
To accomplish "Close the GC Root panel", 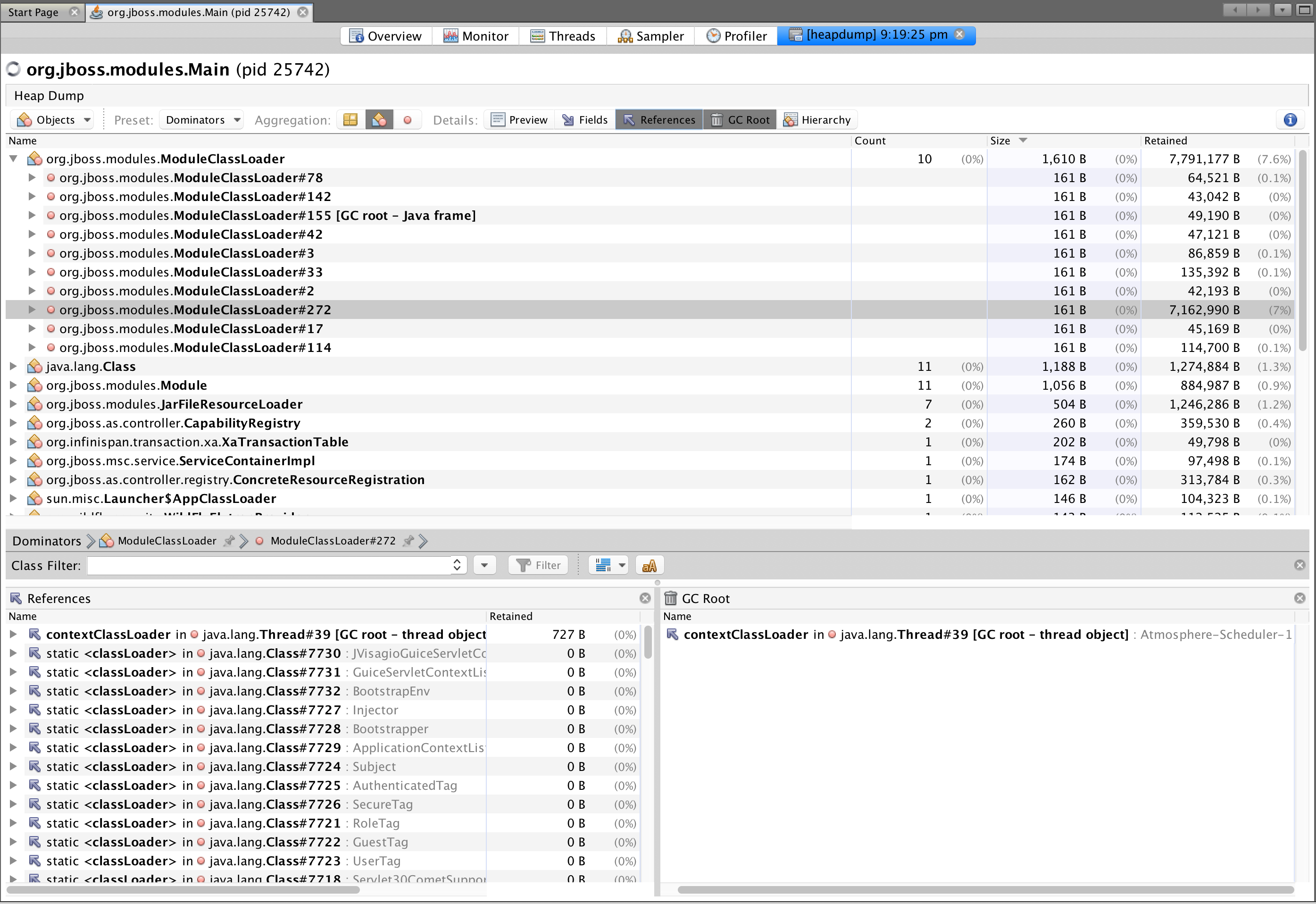I will (x=1299, y=598).
